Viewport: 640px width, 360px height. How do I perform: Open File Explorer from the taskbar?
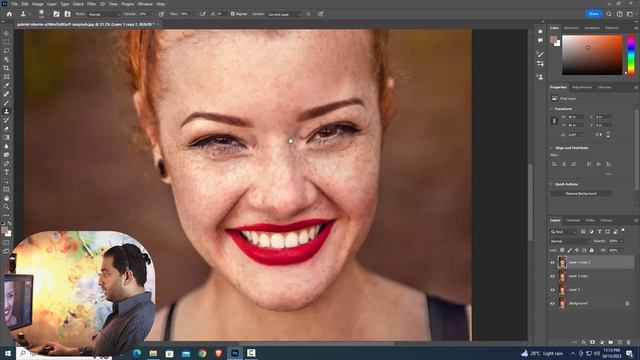coord(153,353)
